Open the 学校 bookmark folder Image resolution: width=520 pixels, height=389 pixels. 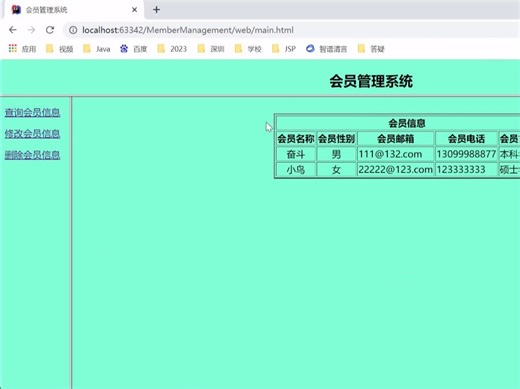tap(248, 49)
